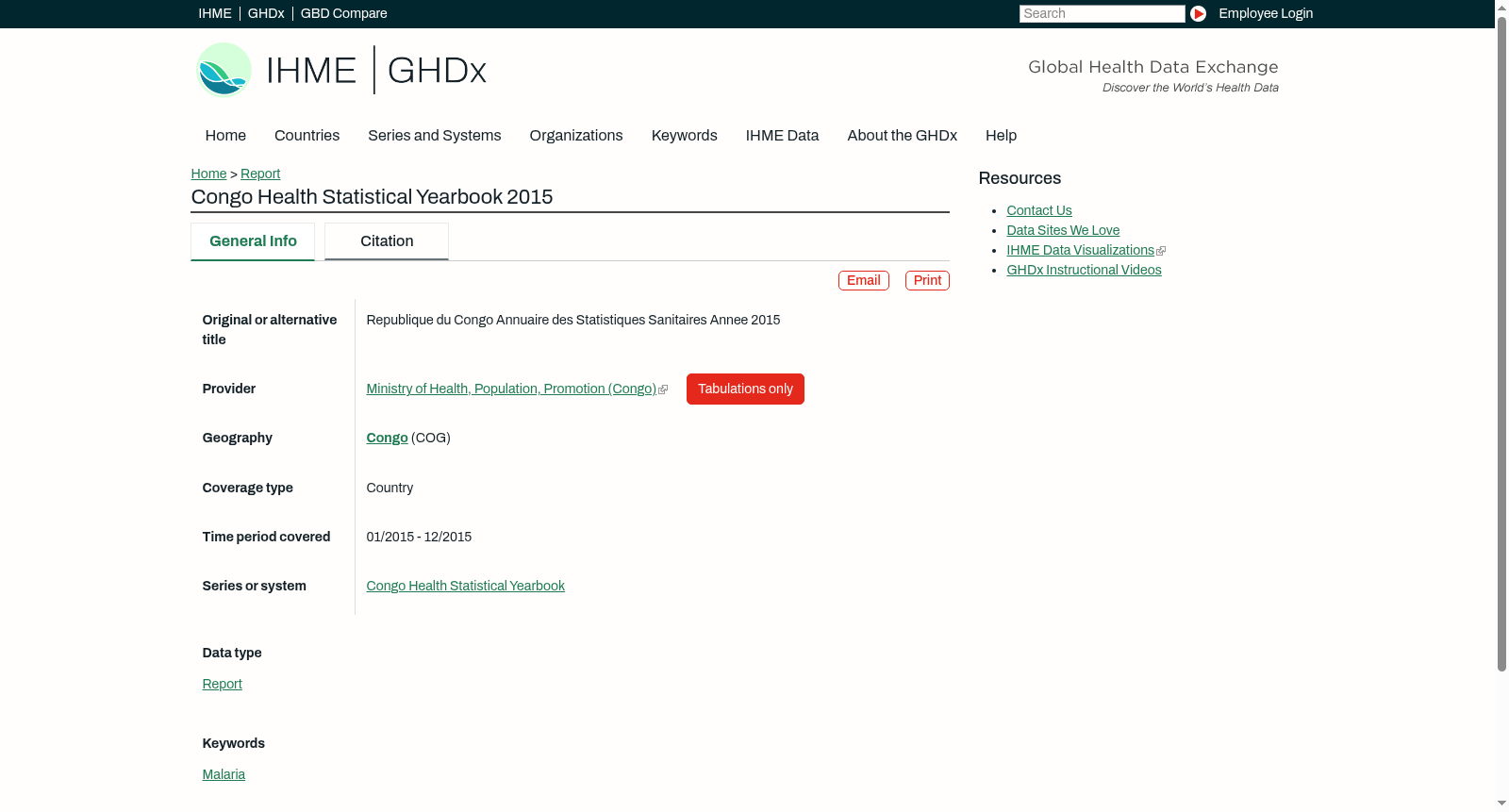Open the Countries menu
1509x812 pixels.
click(x=307, y=136)
